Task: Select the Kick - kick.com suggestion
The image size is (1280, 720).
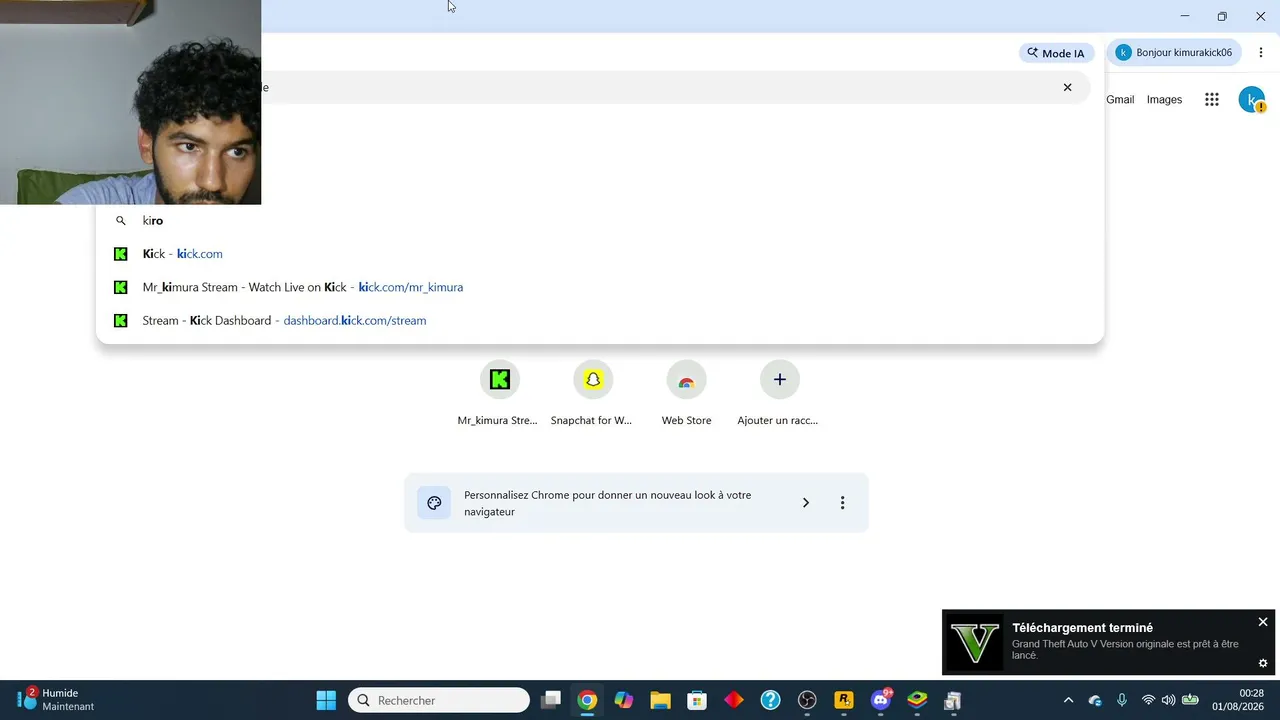Action: coord(600,254)
